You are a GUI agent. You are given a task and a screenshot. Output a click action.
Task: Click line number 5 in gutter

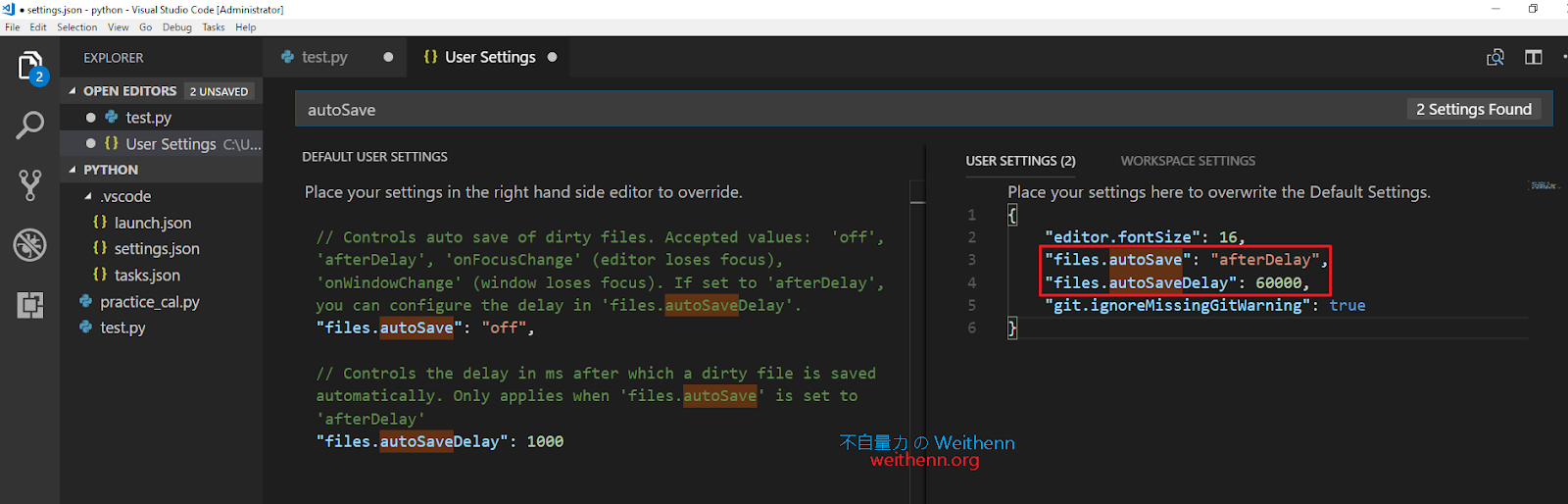(971, 305)
